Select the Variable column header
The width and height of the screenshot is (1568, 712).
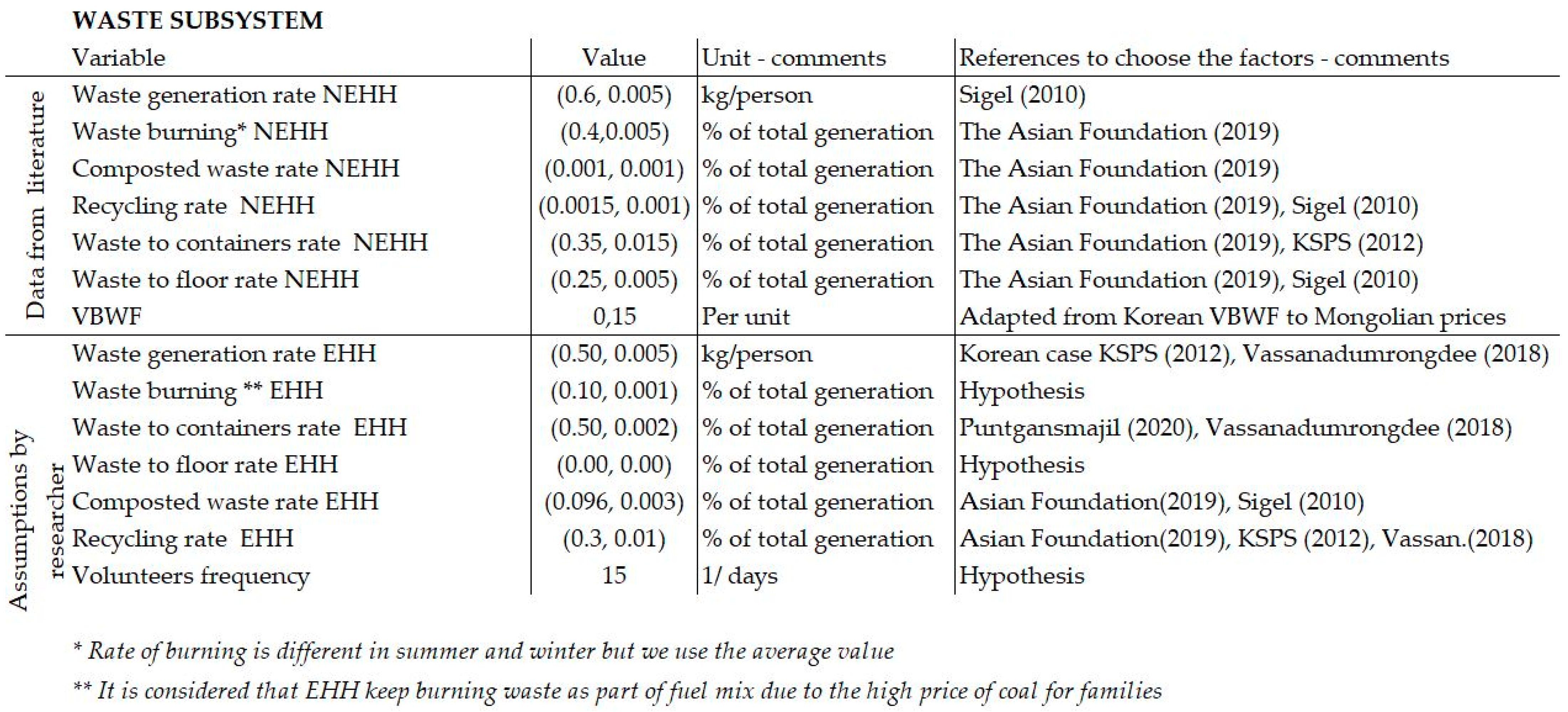(119, 58)
